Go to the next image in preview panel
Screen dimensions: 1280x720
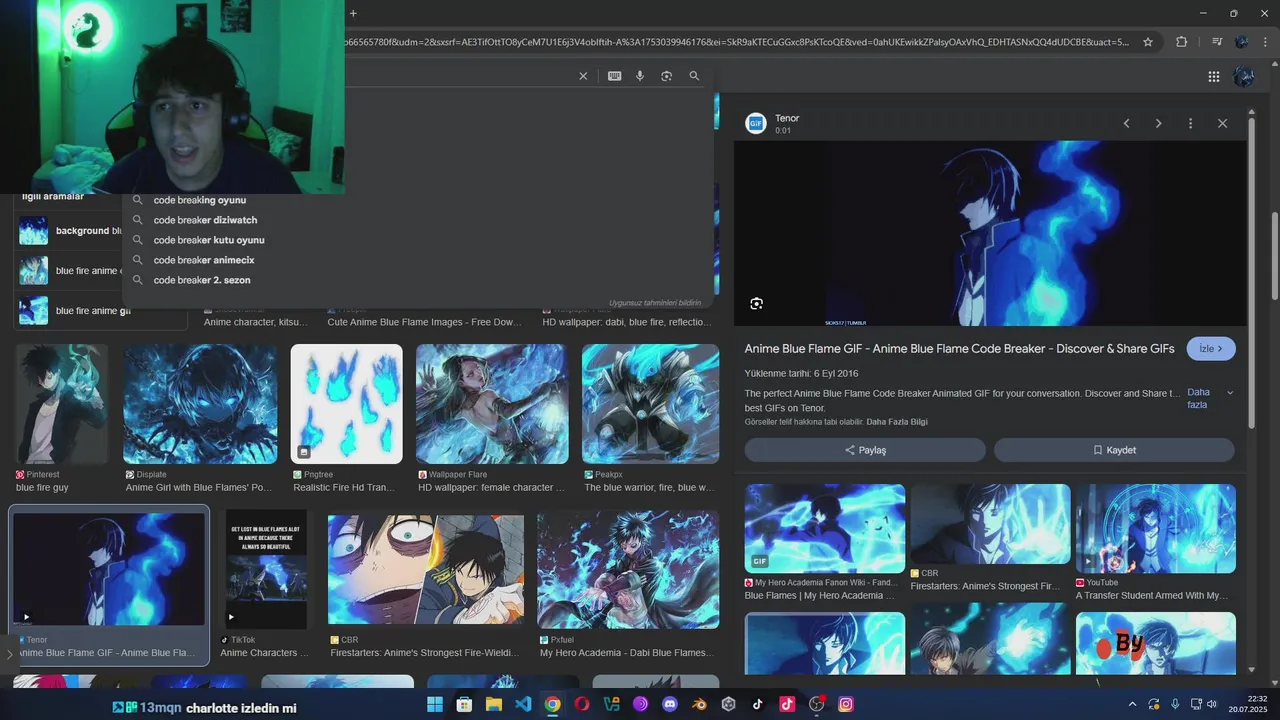tap(1158, 123)
